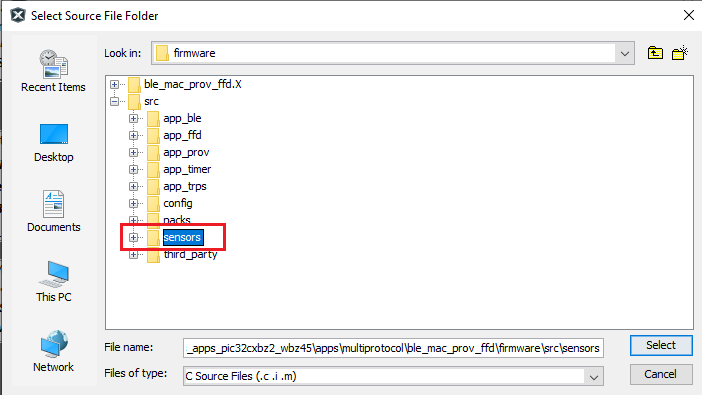Select the ble_mac_prov_ffd.X folder name
The image size is (702, 395).
click(193, 84)
